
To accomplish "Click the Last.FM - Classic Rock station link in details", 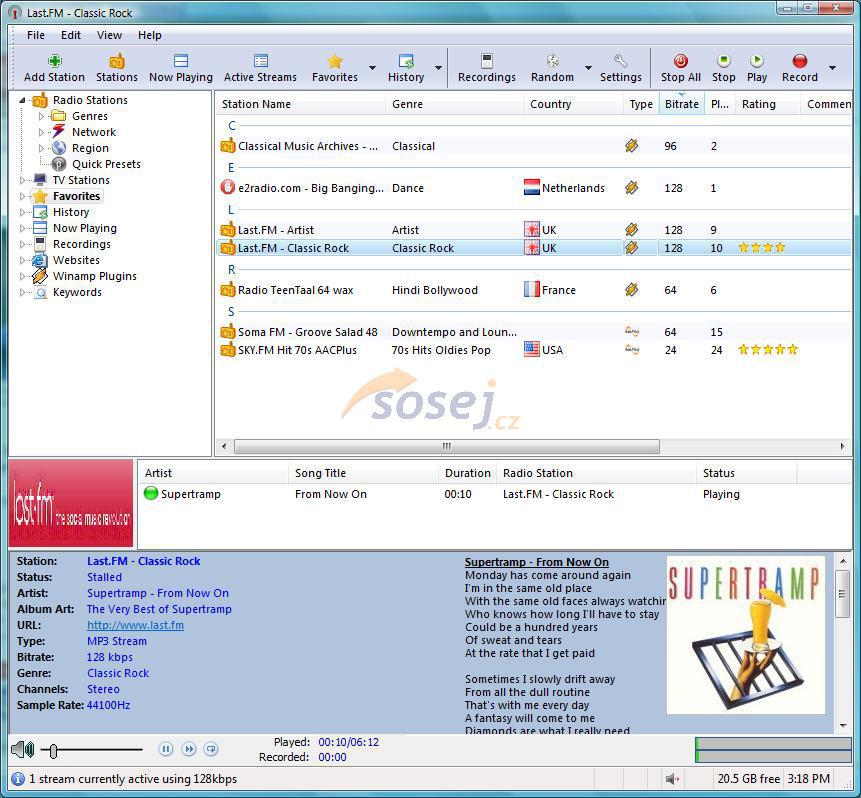I will pos(143,561).
